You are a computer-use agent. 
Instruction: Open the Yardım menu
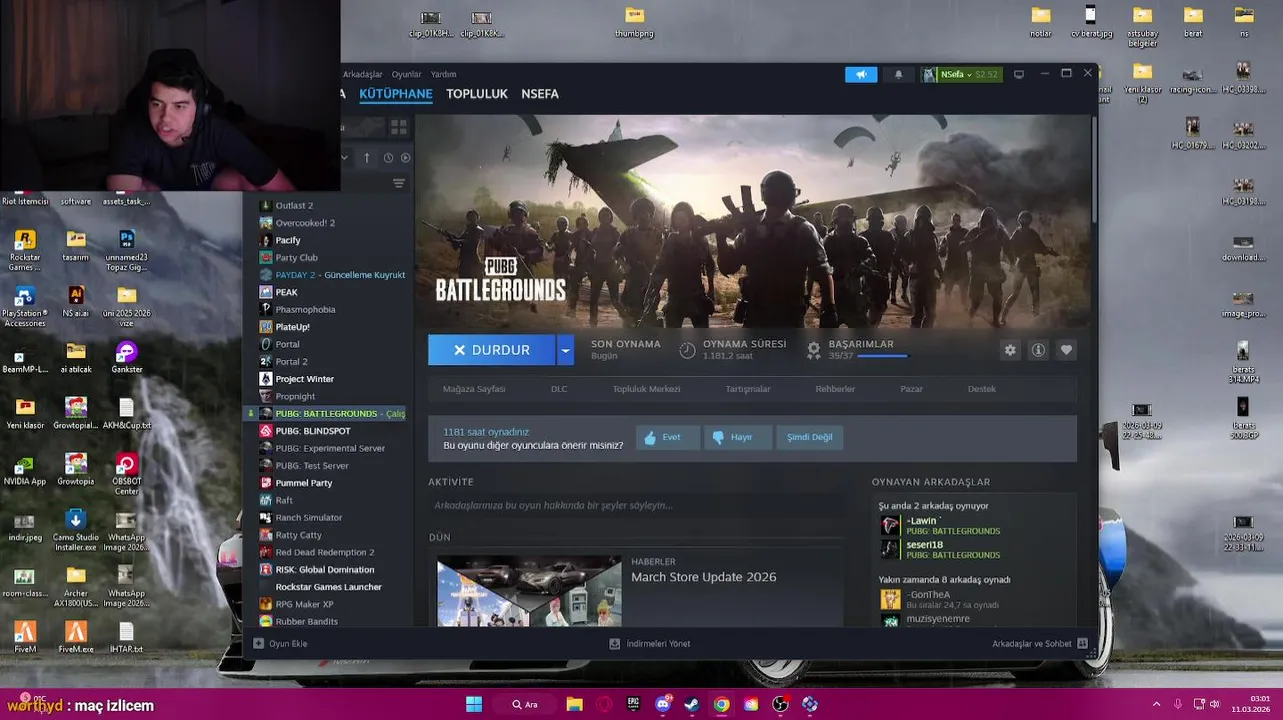[x=443, y=74]
